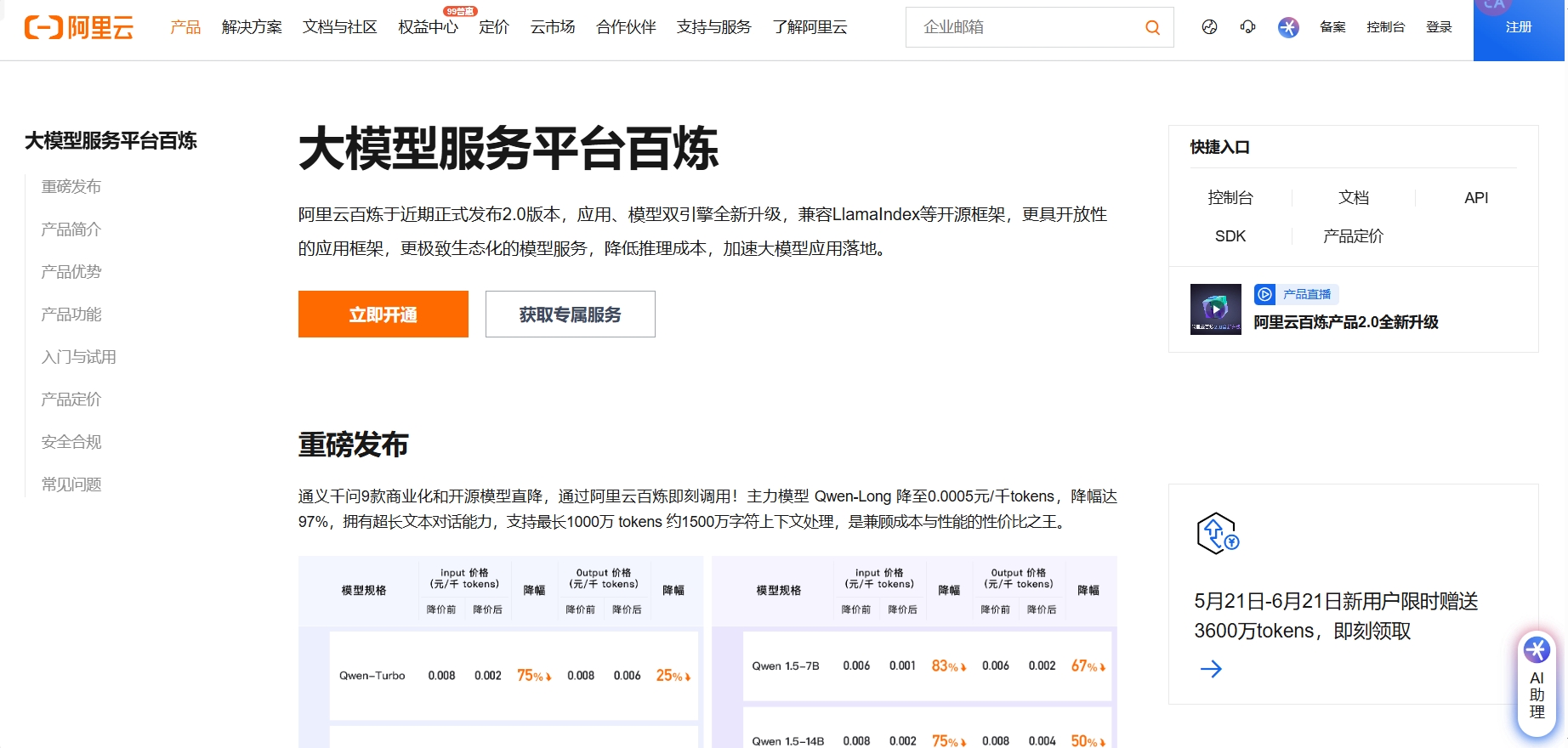Open the 权益中心 menu

[x=428, y=27]
